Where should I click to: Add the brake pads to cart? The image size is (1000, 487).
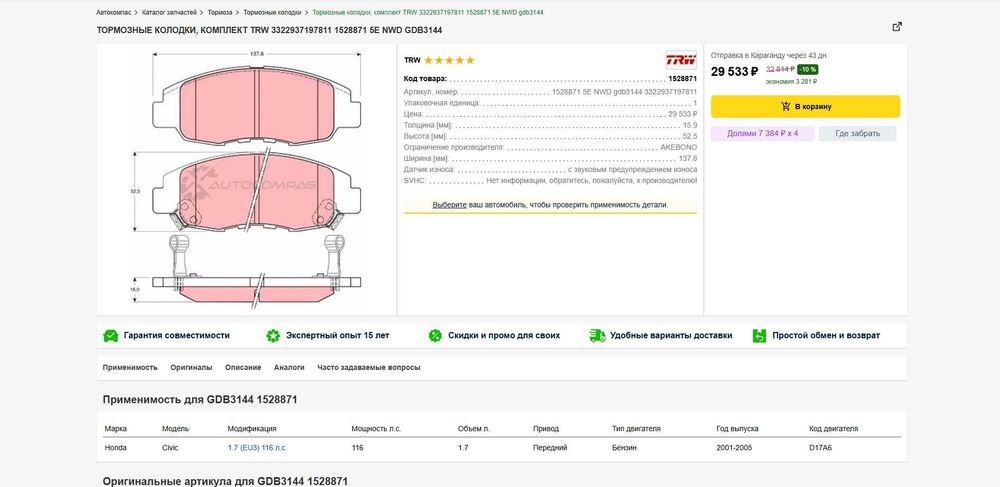[x=805, y=106]
